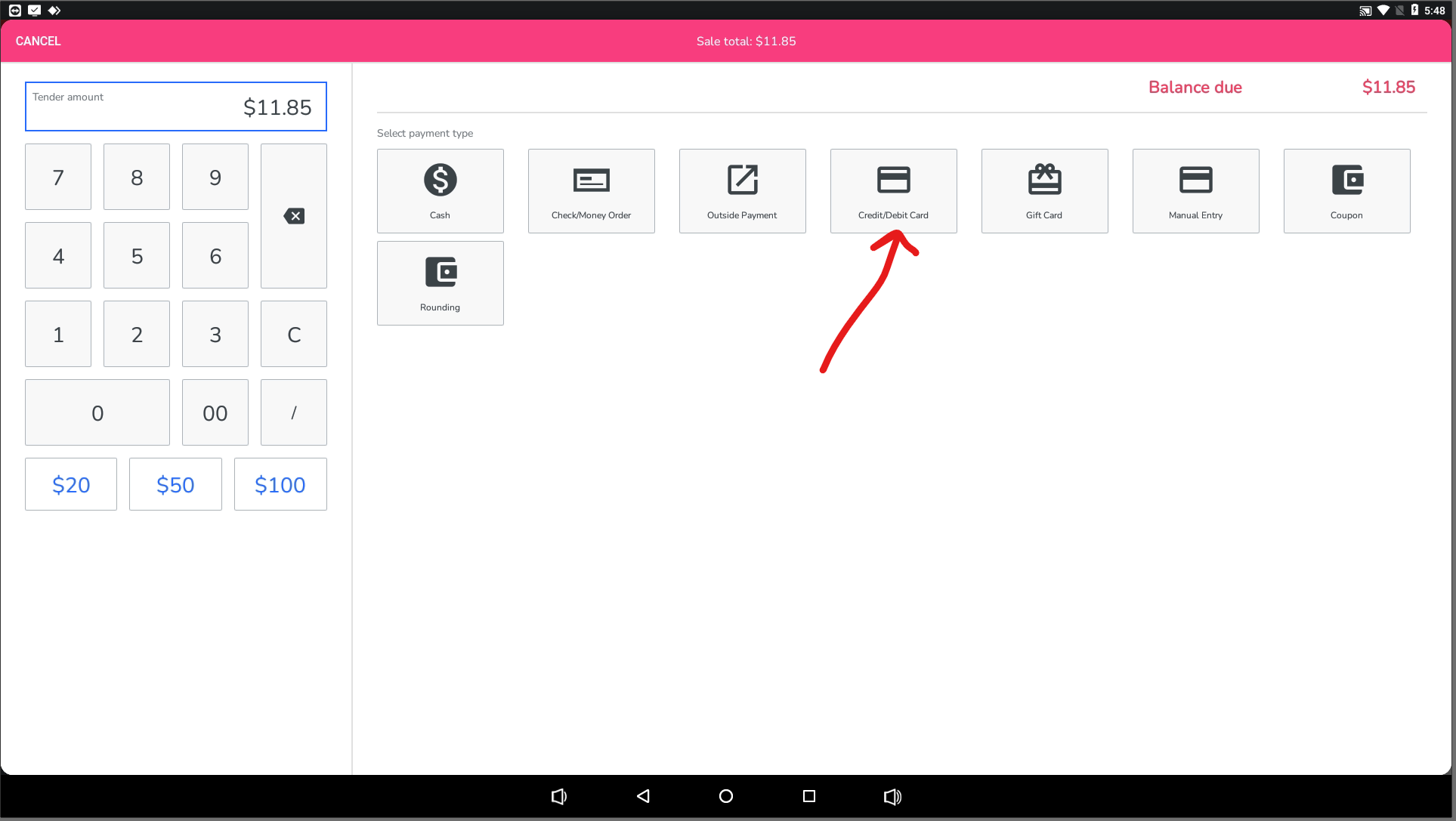
Task: Tap the $100 quick tender button
Action: click(280, 484)
